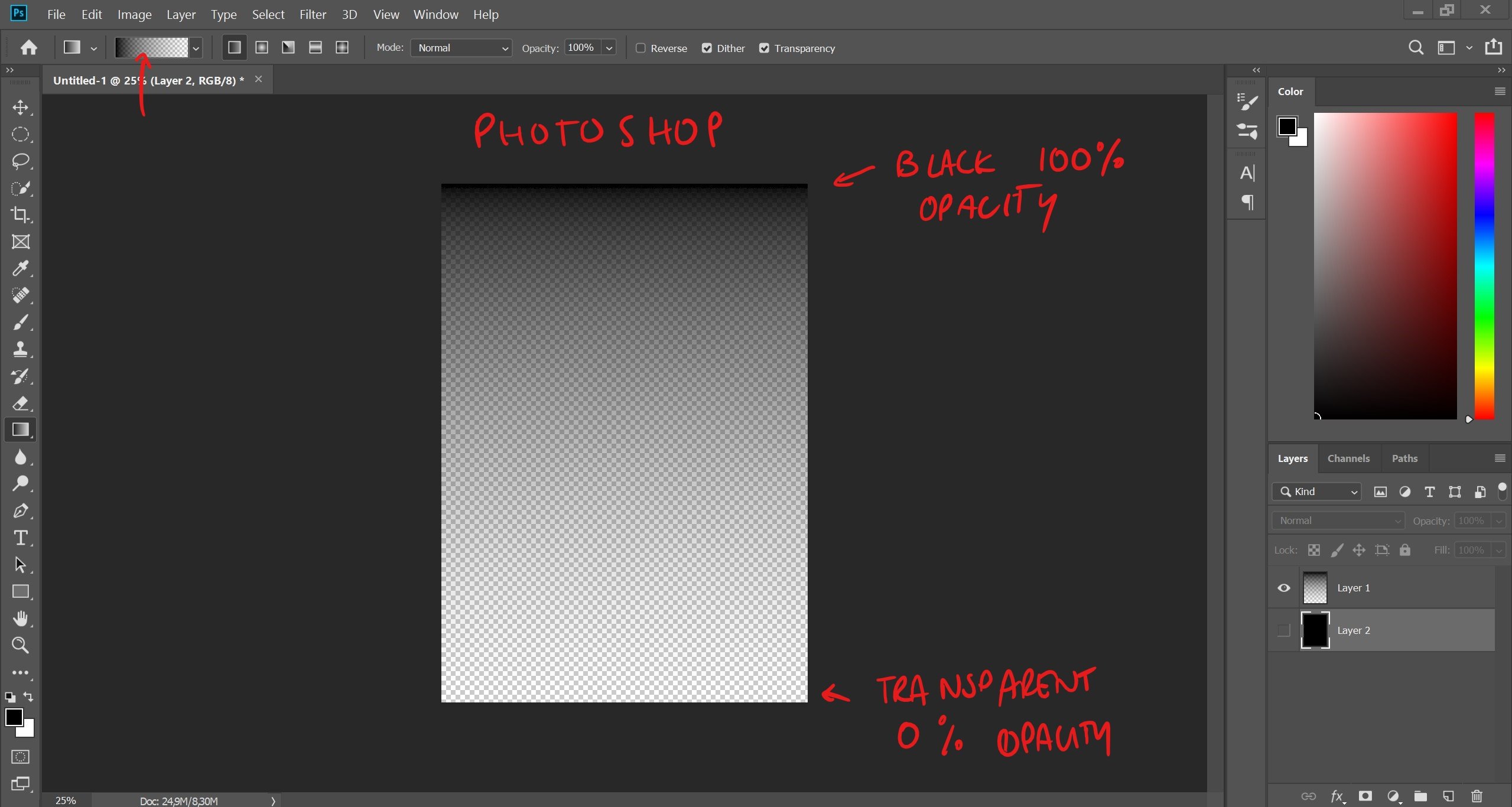This screenshot has height=807, width=1512.
Task: Select the Dodge tool
Action: pyautogui.click(x=21, y=484)
